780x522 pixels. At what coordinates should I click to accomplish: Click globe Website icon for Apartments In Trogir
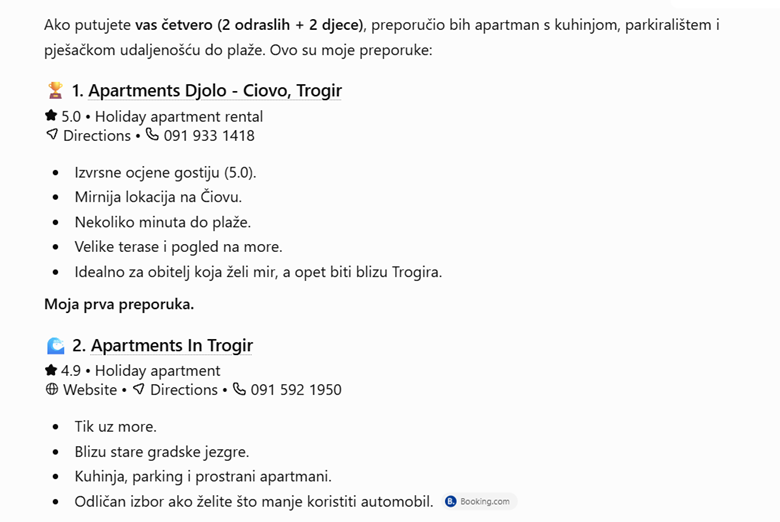coord(52,389)
